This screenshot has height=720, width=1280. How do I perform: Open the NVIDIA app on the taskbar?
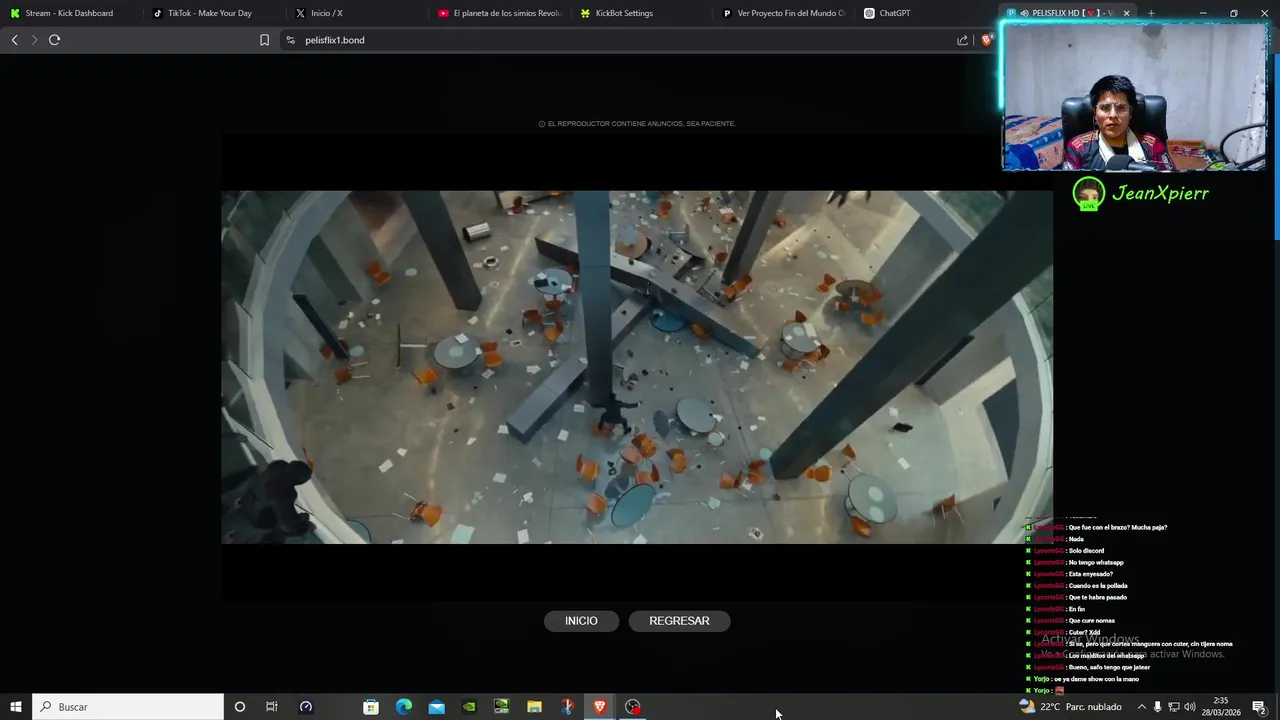[469, 707]
